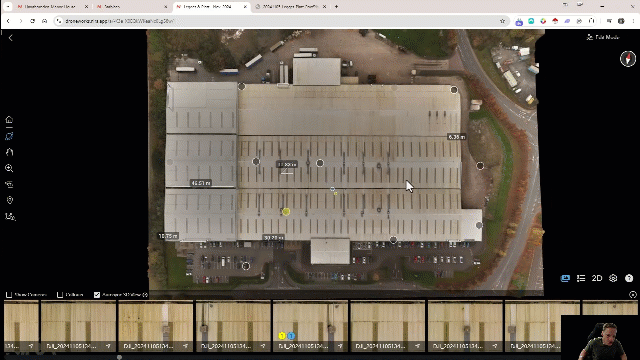Click the purple extension icon in the toolbar
This screenshot has width=640, height=360.
[567, 21]
